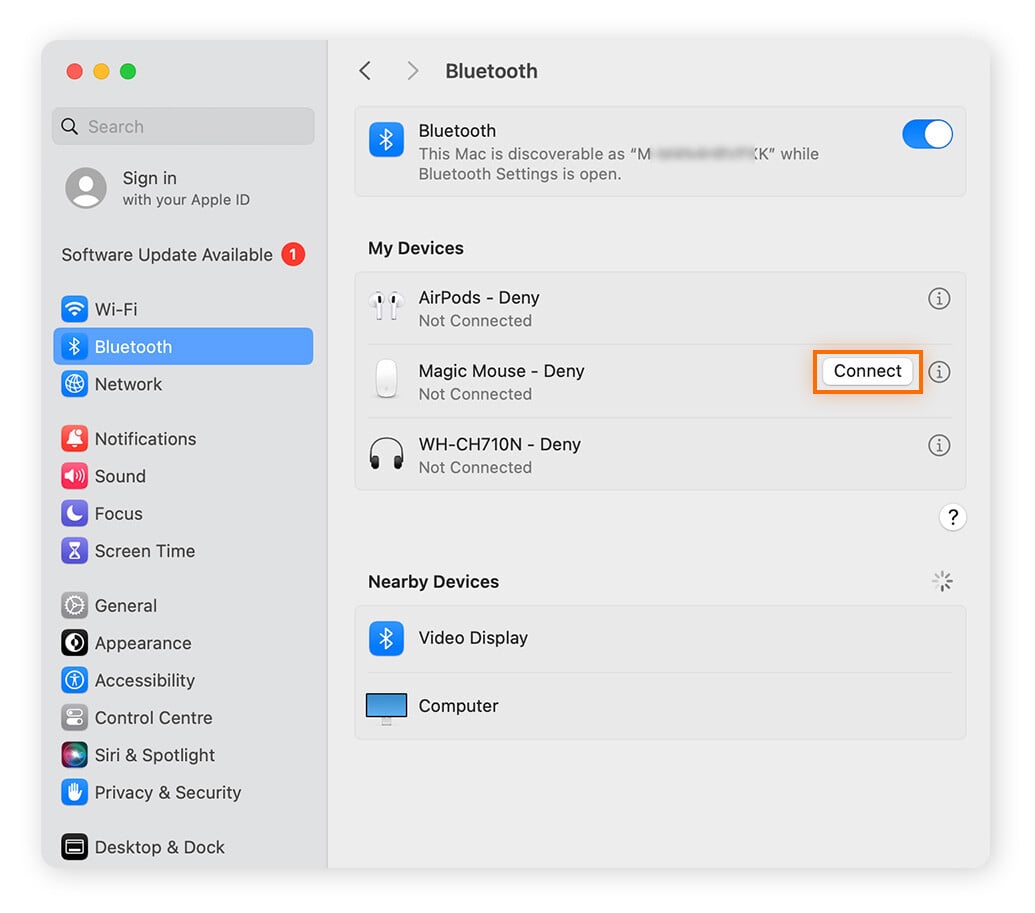Switch to Control Centre settings
The width and height of the screenshot is (1035, 913).
(x=153, y=718)
